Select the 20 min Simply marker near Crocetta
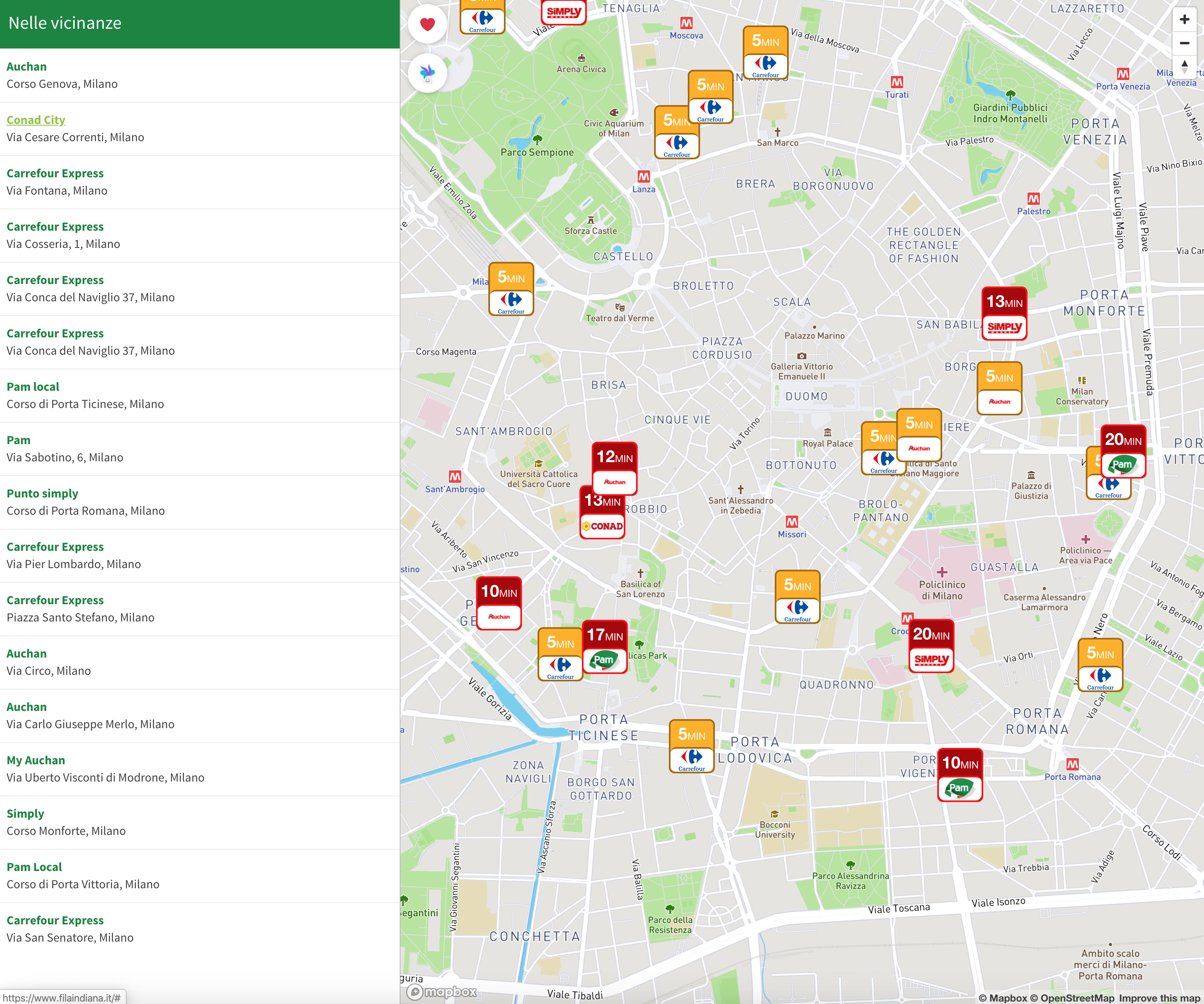The width and height of the screenshot is (1204, 1004). click(x=931, y=646)
